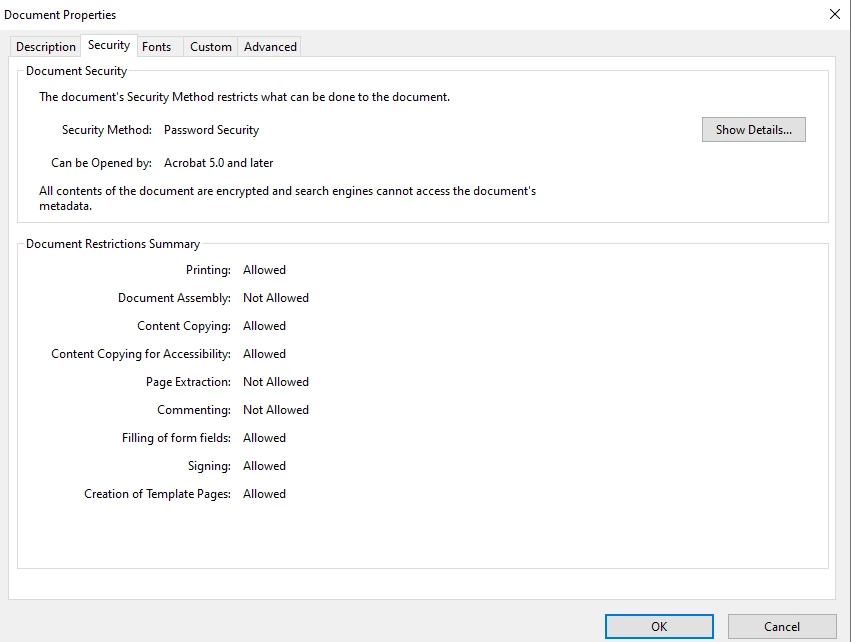Confirm with the OK button

pos(659,626)
